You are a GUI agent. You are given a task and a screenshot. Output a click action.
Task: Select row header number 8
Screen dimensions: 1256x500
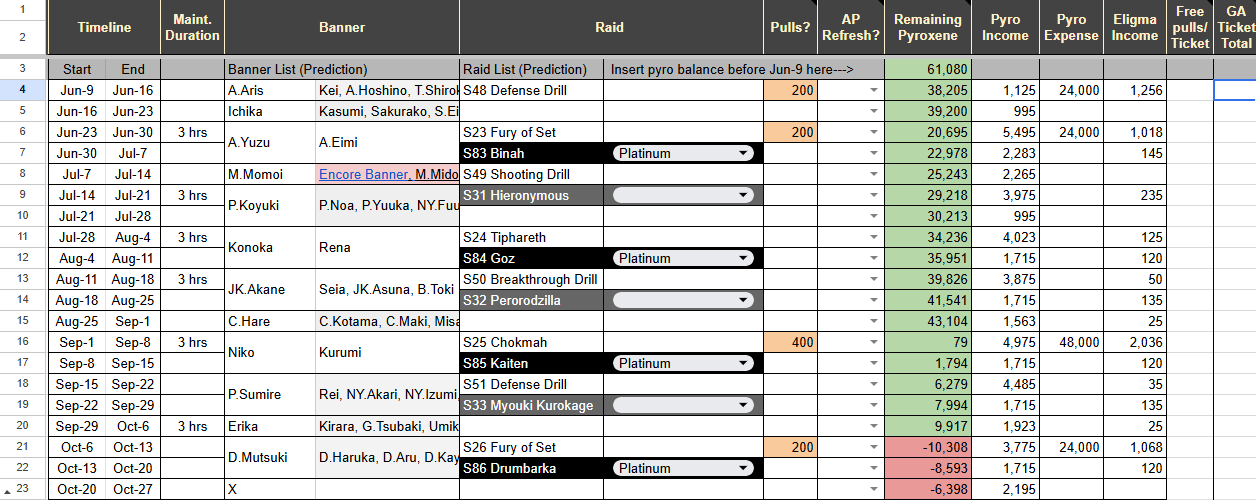click(23, 174)
